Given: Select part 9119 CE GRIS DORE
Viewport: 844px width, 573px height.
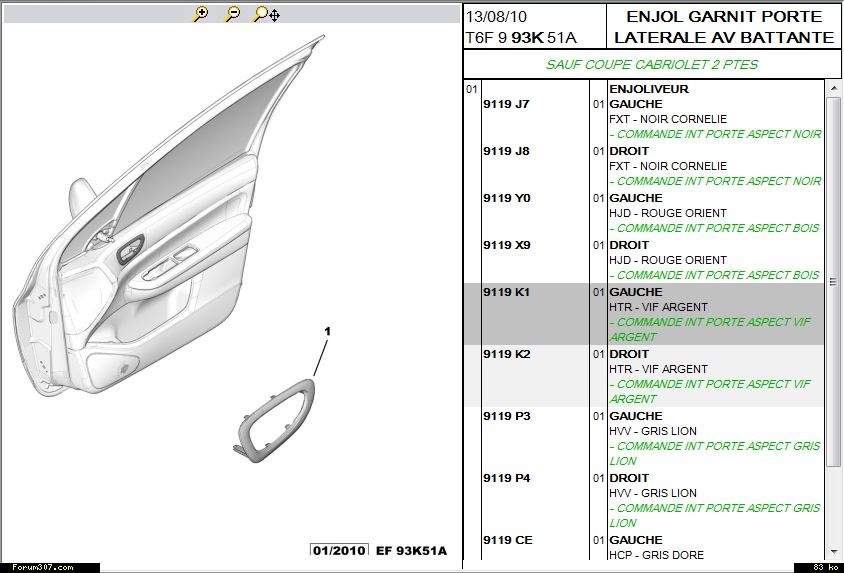Looking at the screenshot, I should tap(506, 540).
